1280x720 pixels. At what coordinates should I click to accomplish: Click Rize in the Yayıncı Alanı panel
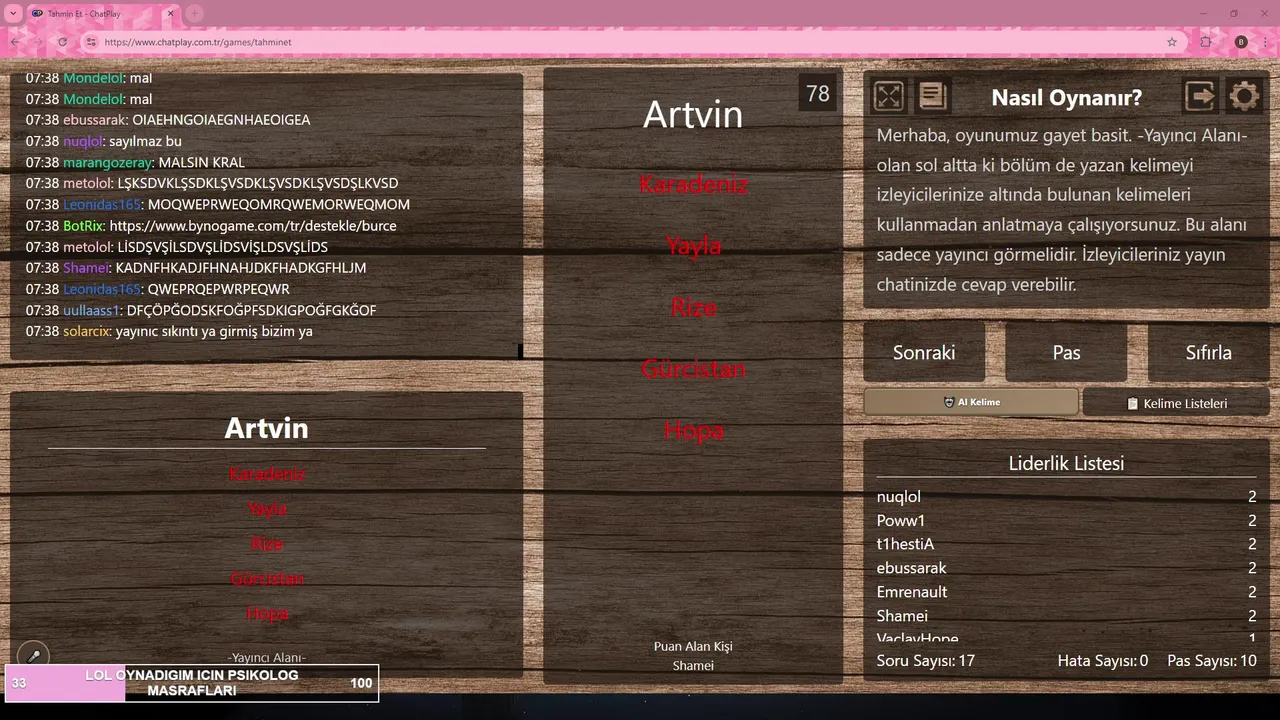[x=267, y=544]
